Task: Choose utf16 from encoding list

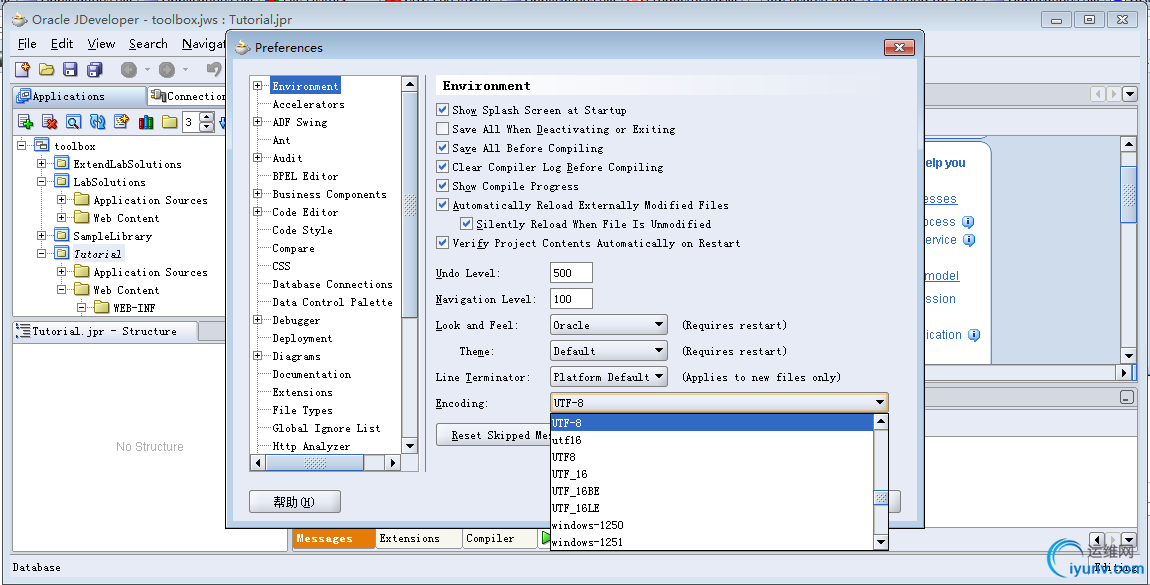Action: [x=712, y=440]
